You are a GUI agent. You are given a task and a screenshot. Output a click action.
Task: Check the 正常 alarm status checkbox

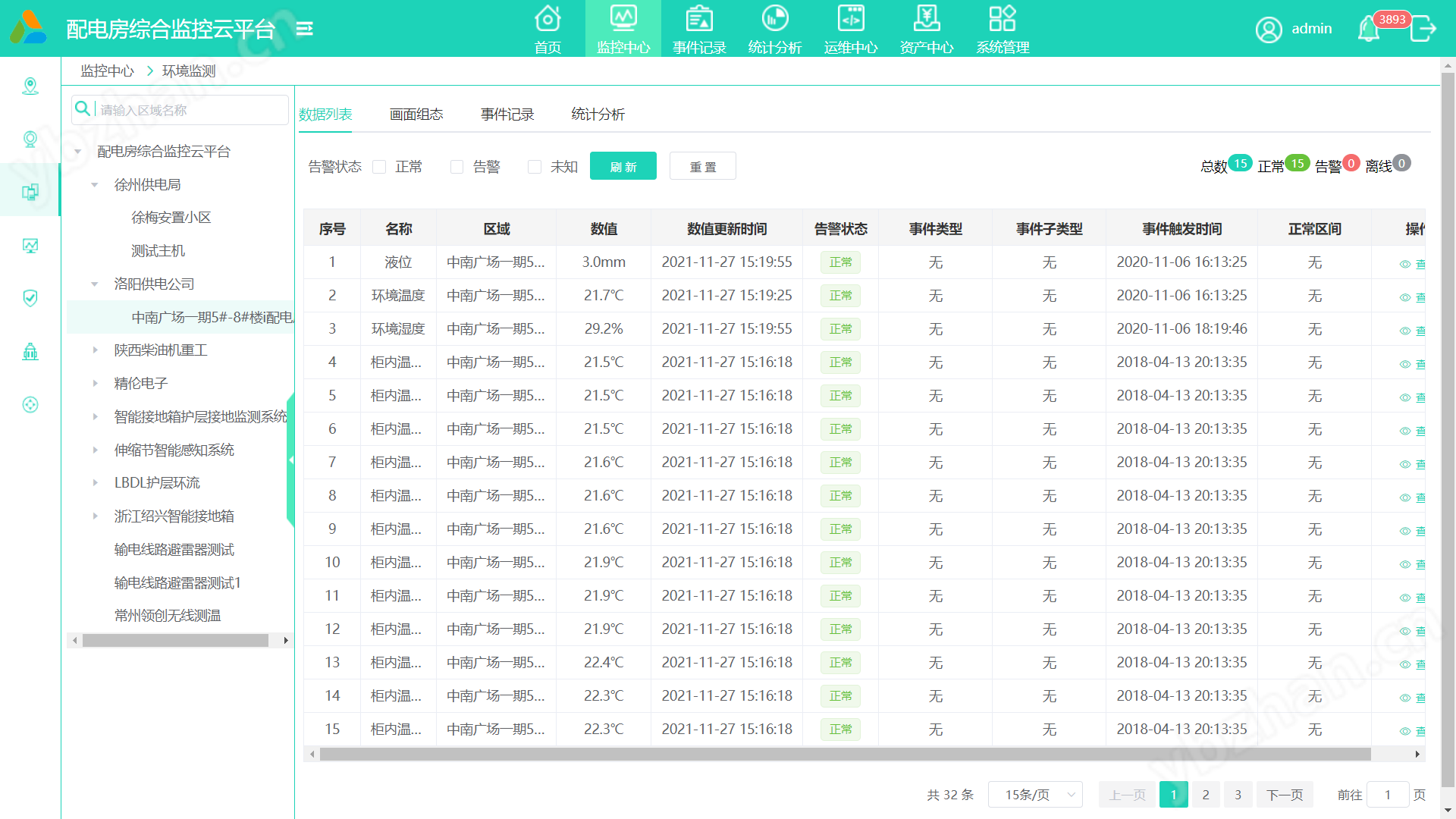tap(379, 167)
